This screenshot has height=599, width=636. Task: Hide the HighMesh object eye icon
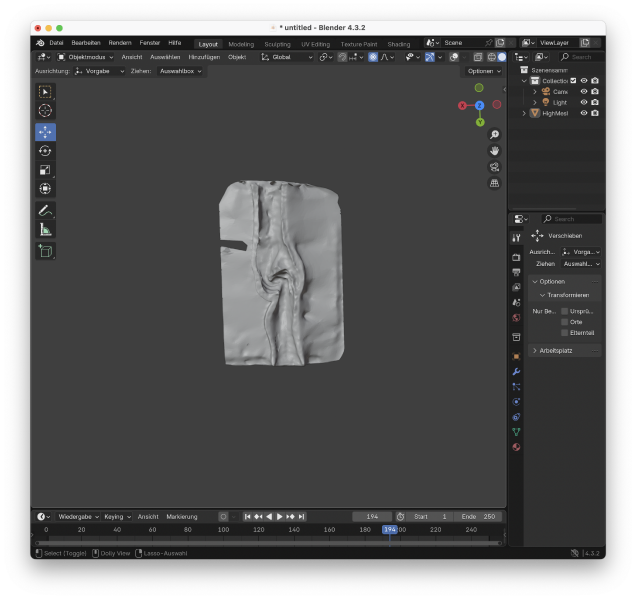(x=584, y=113)
